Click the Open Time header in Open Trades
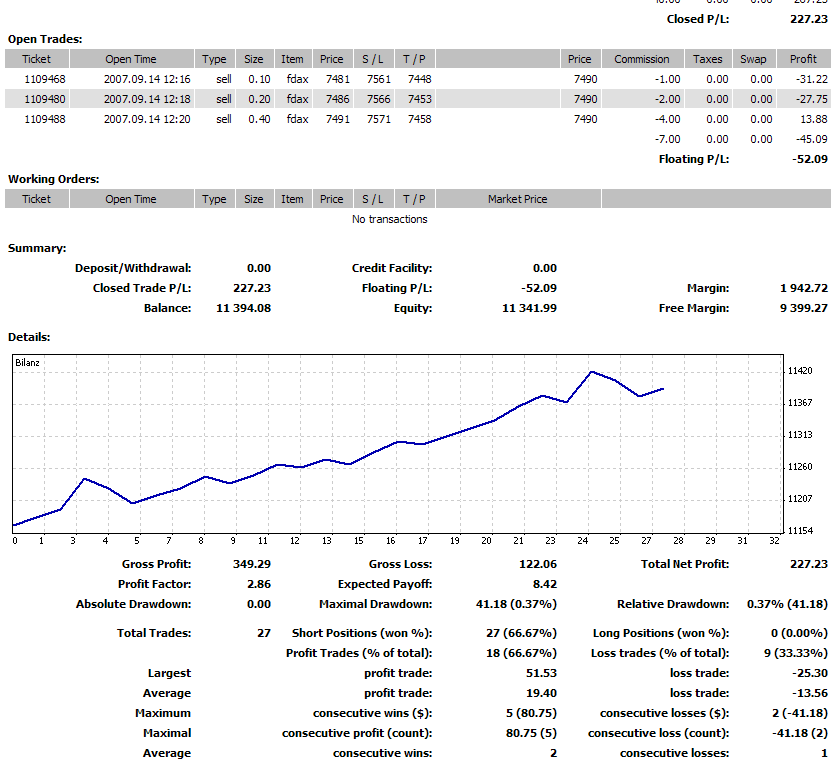Screen dimensions: 838x764 coord(130,59)
